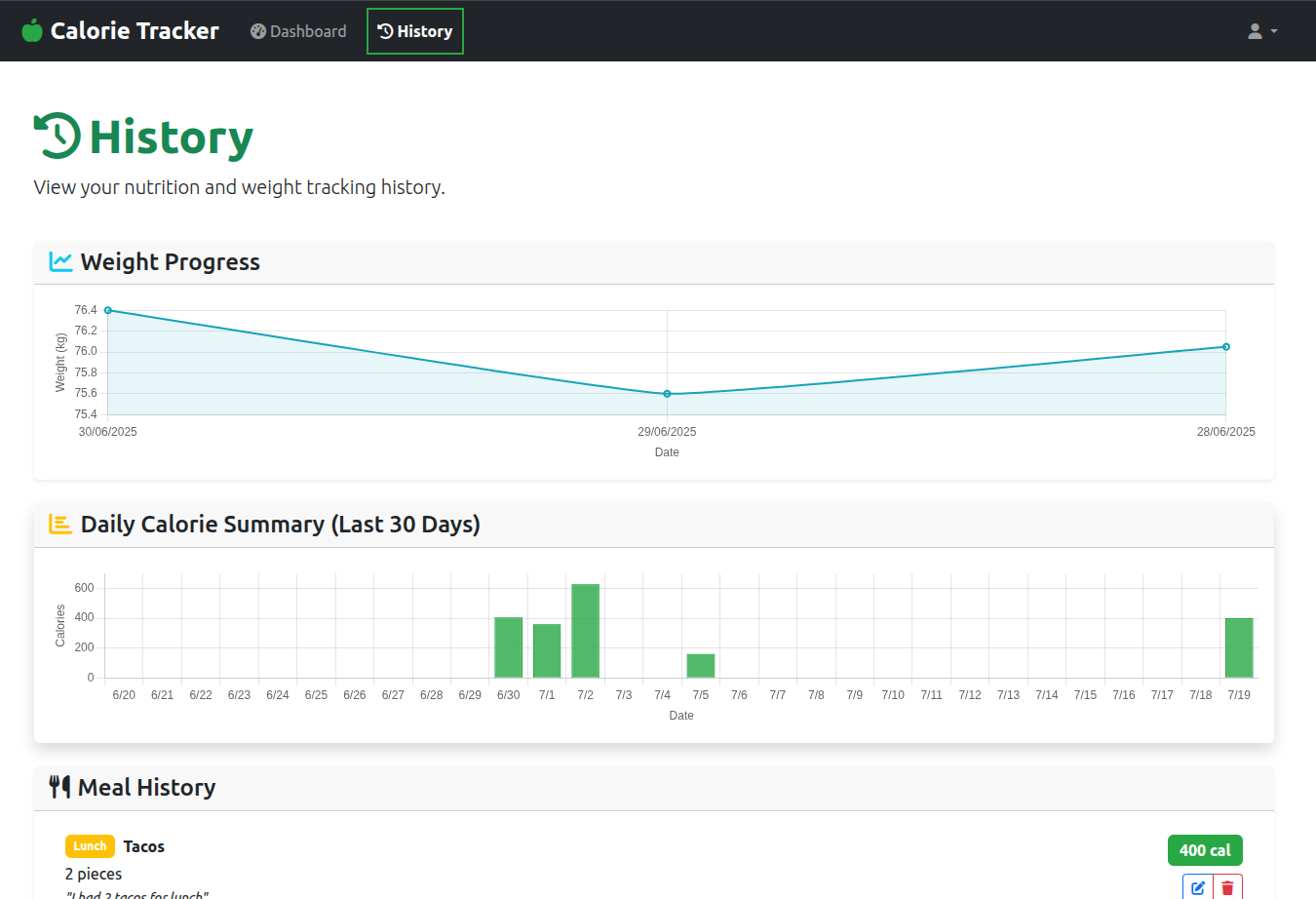Click the Weight Progress line chart icon
The image size is (1316, 899).
tap(60, 261)
